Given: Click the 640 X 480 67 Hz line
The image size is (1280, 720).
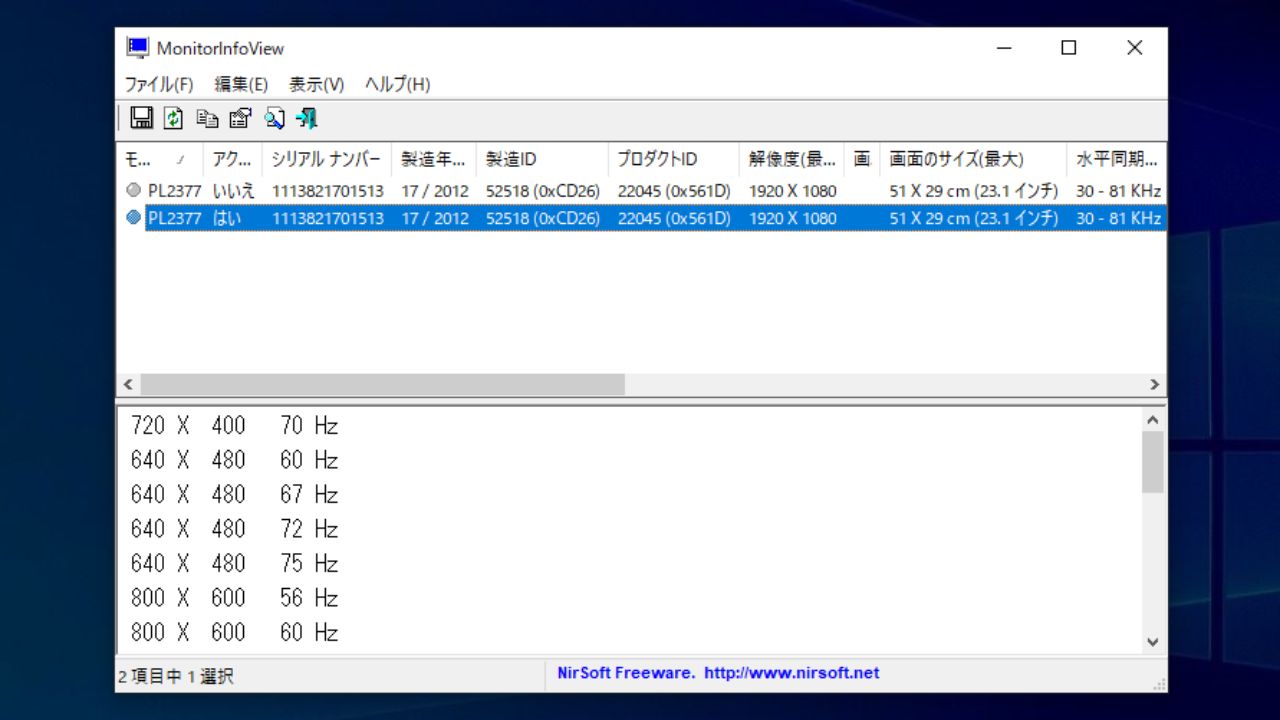Looking at the screenshot, I should pos(235,494).
